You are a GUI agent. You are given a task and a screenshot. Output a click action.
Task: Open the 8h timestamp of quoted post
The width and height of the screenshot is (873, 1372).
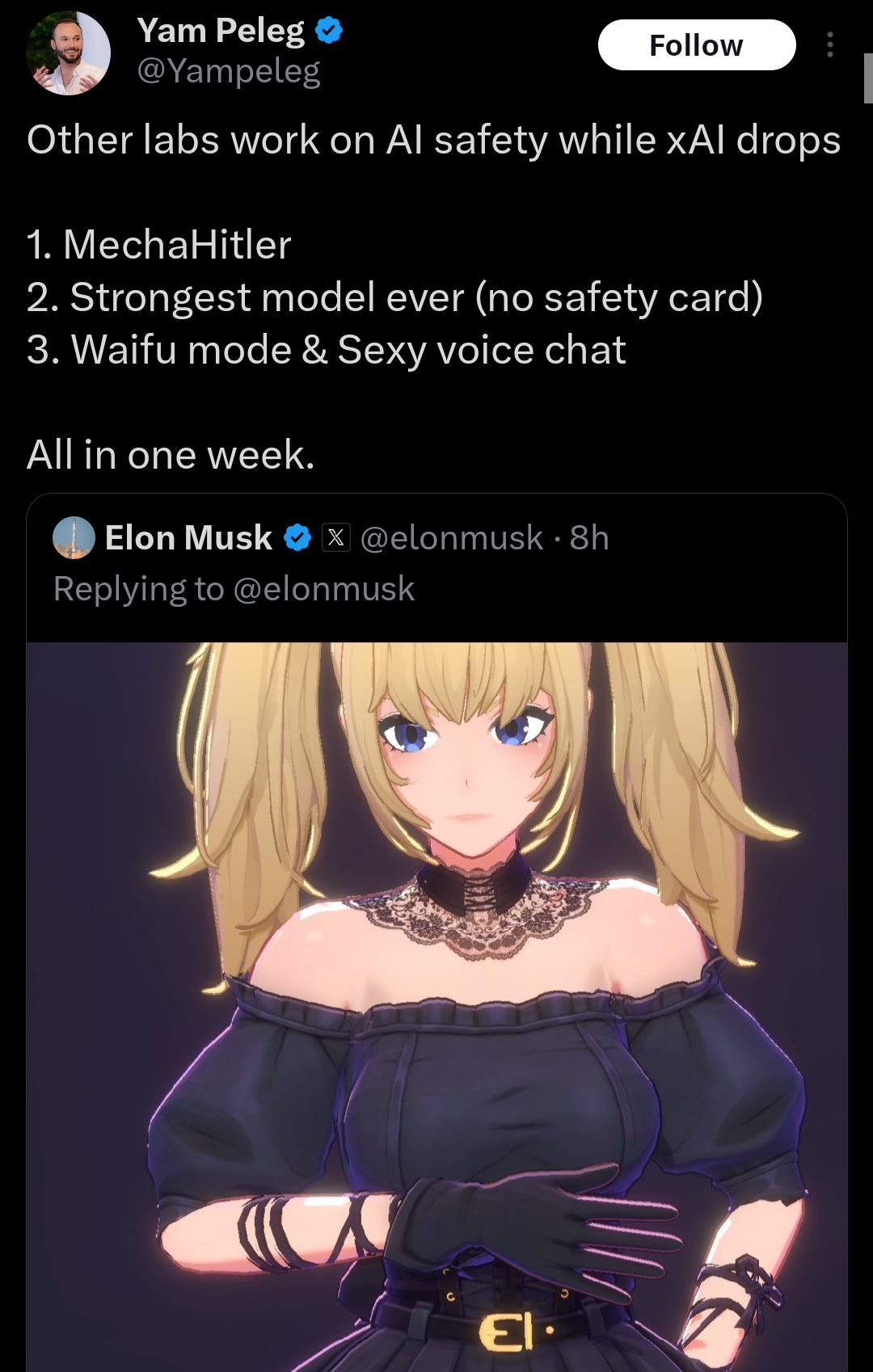[x=589, y=538]
